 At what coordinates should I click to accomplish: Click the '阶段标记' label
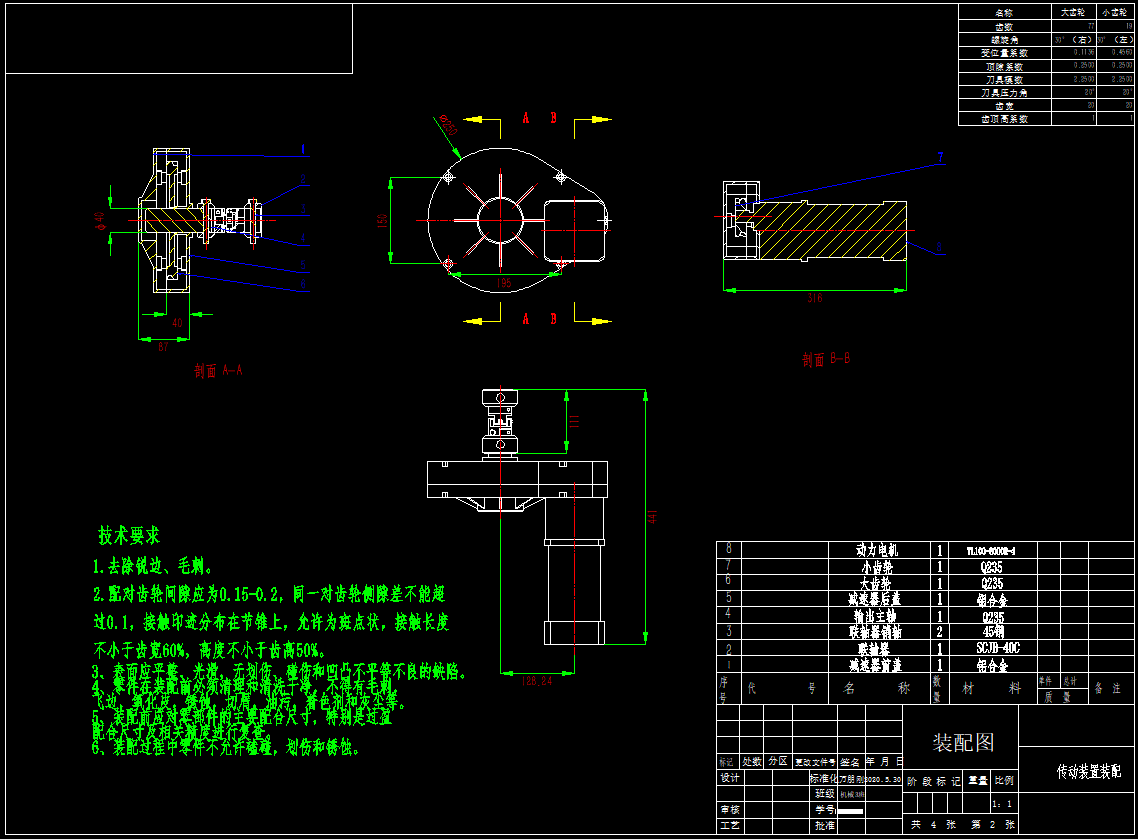(x=934, y=781)
